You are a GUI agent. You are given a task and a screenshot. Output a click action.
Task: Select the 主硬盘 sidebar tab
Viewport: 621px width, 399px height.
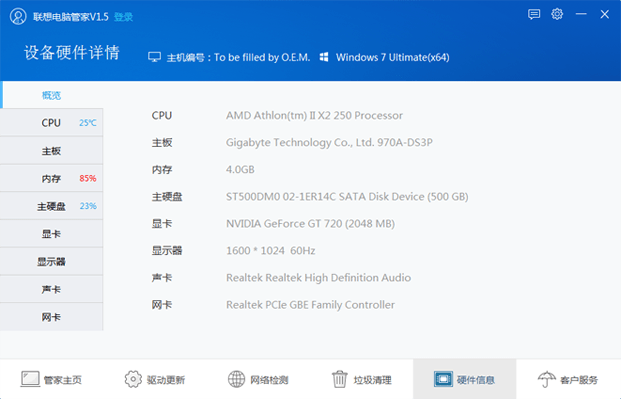click(x=51, y=206)
